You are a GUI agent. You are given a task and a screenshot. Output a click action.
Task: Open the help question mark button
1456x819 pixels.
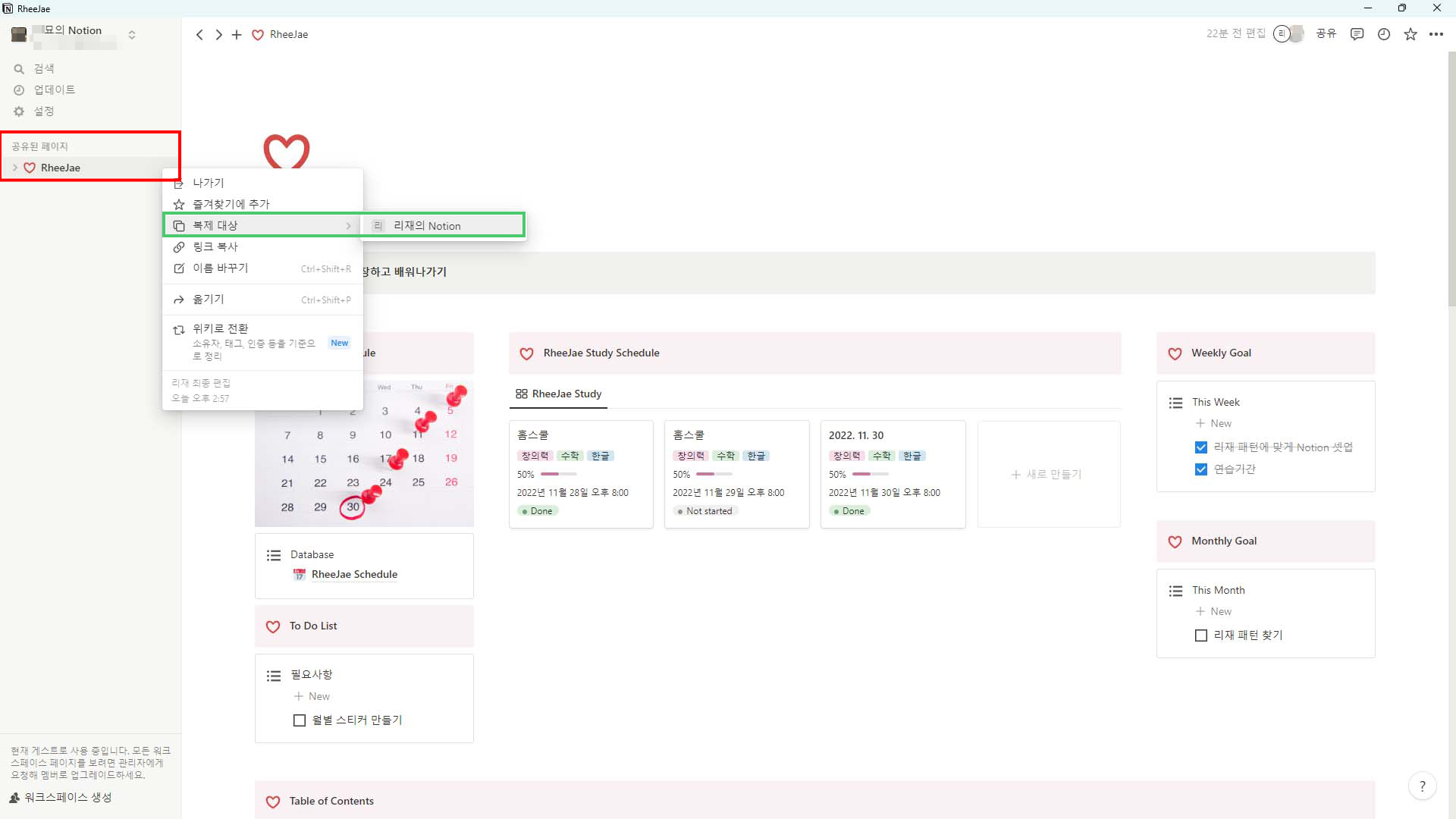(x=1422, y=786)
